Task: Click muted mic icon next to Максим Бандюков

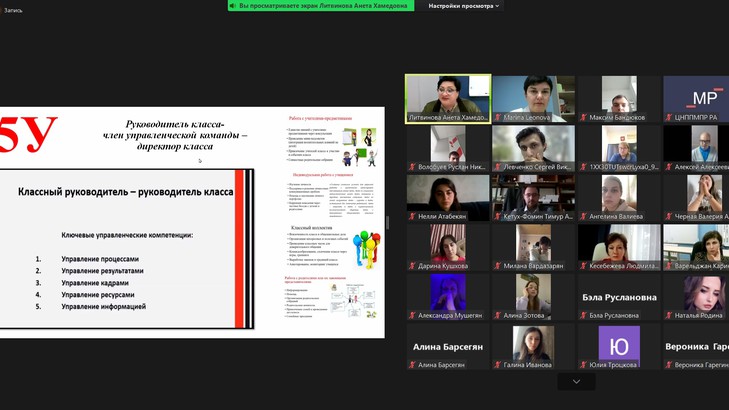Action: pos(583,118)
